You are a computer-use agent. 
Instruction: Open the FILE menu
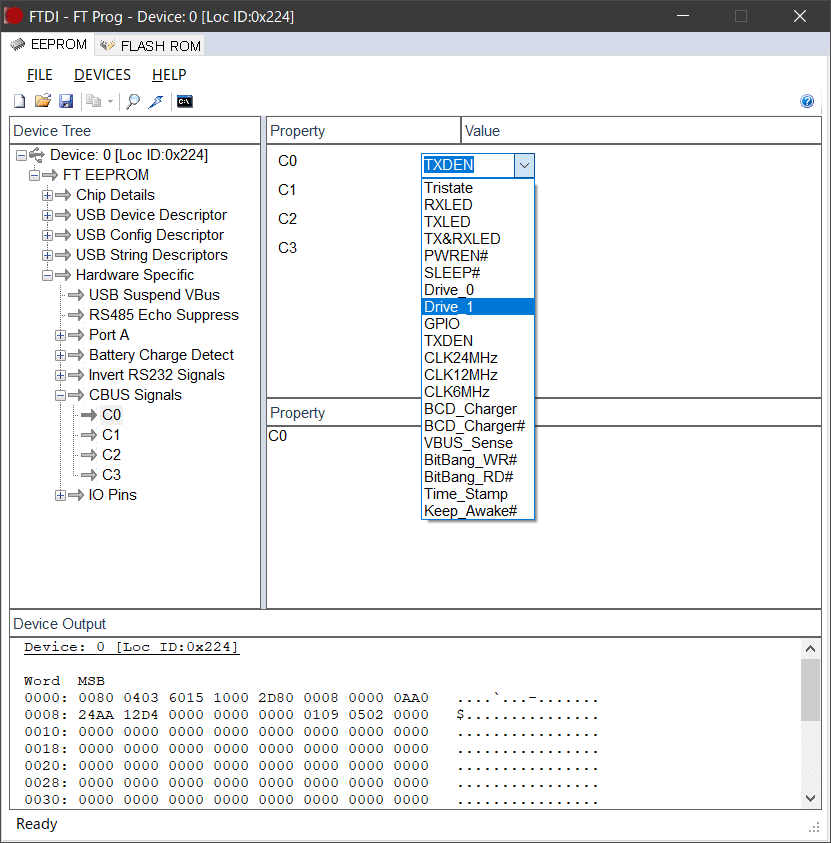coord(40,75)
